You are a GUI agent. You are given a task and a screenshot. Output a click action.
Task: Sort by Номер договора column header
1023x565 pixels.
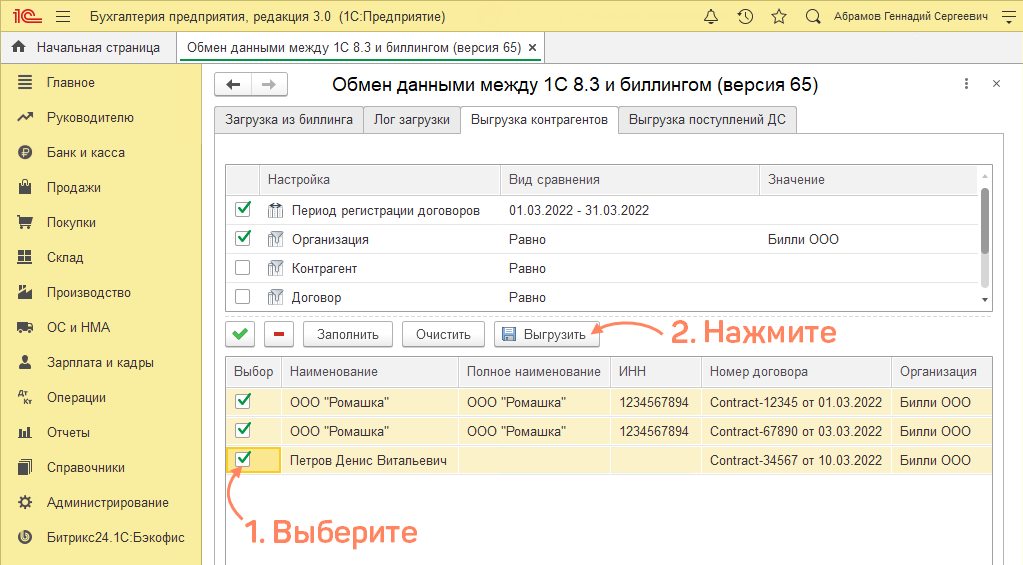797,372
